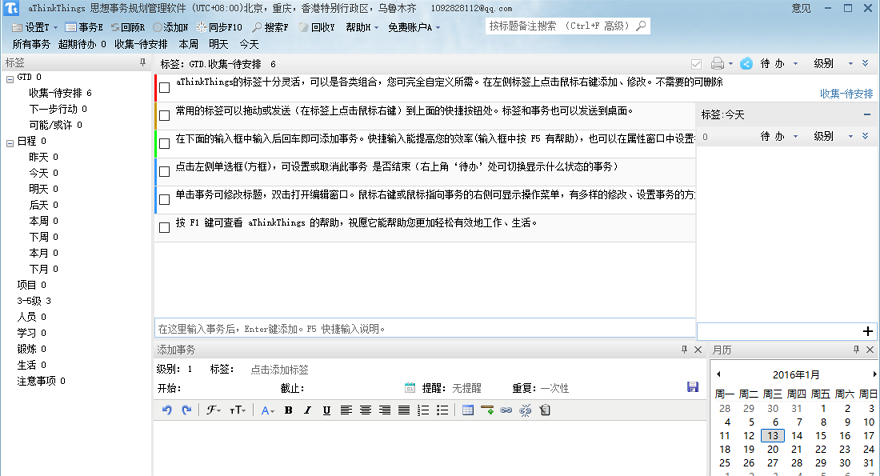Insert a table in the editor

(x=468, y=410)
